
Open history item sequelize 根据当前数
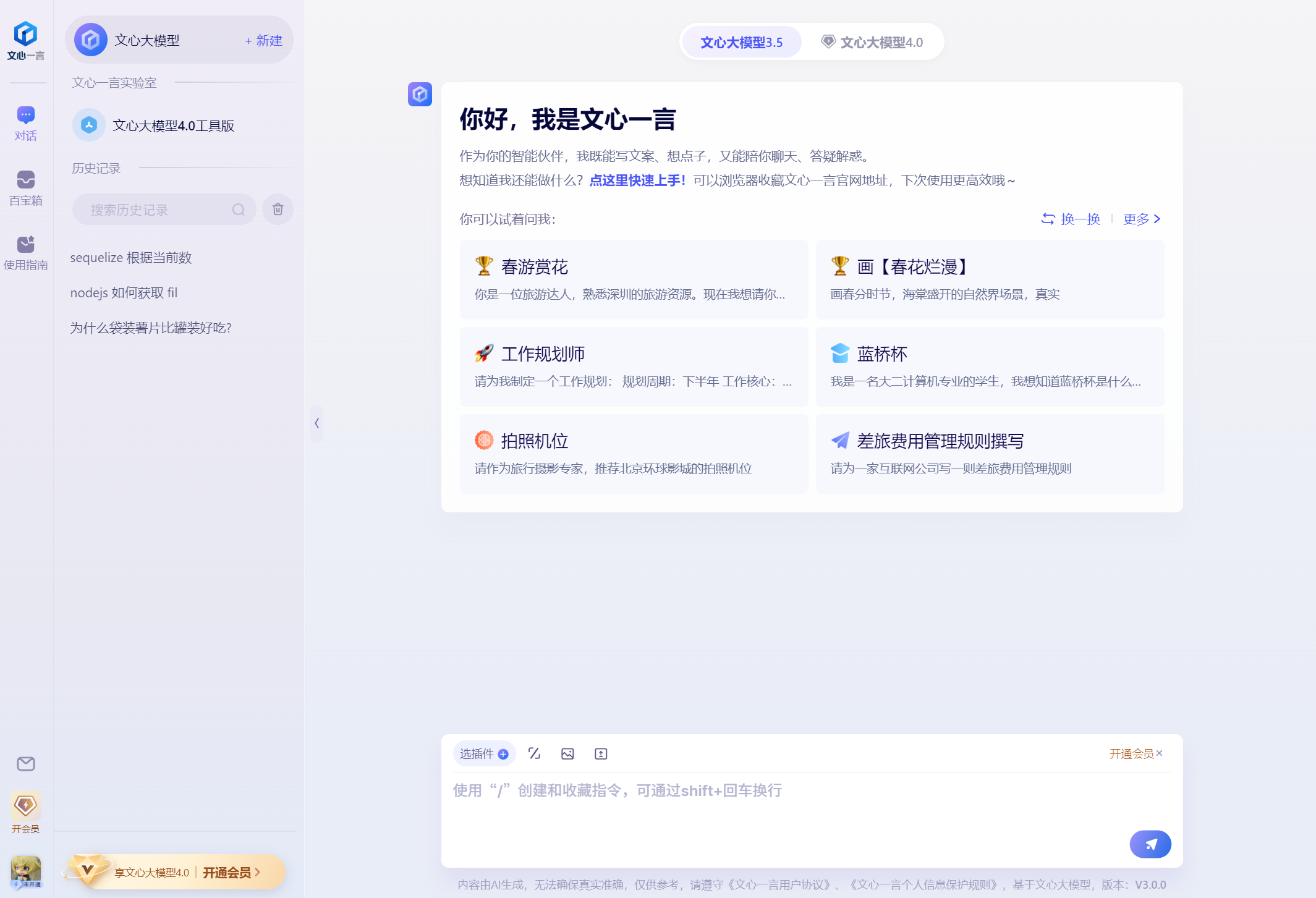coord(131,258)
